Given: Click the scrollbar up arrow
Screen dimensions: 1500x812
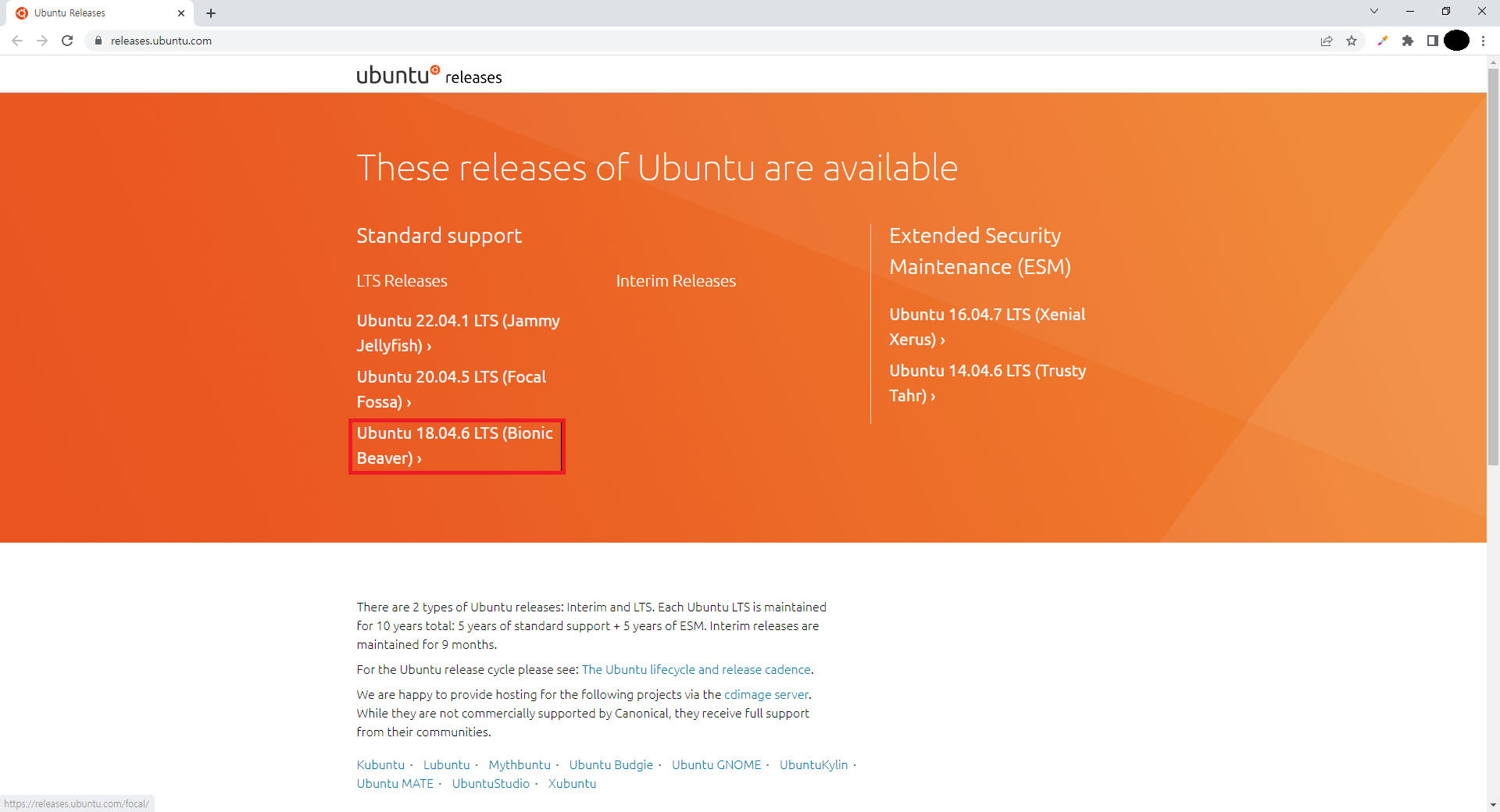Looking at the screenshot, I should (x=1493, y=62).
